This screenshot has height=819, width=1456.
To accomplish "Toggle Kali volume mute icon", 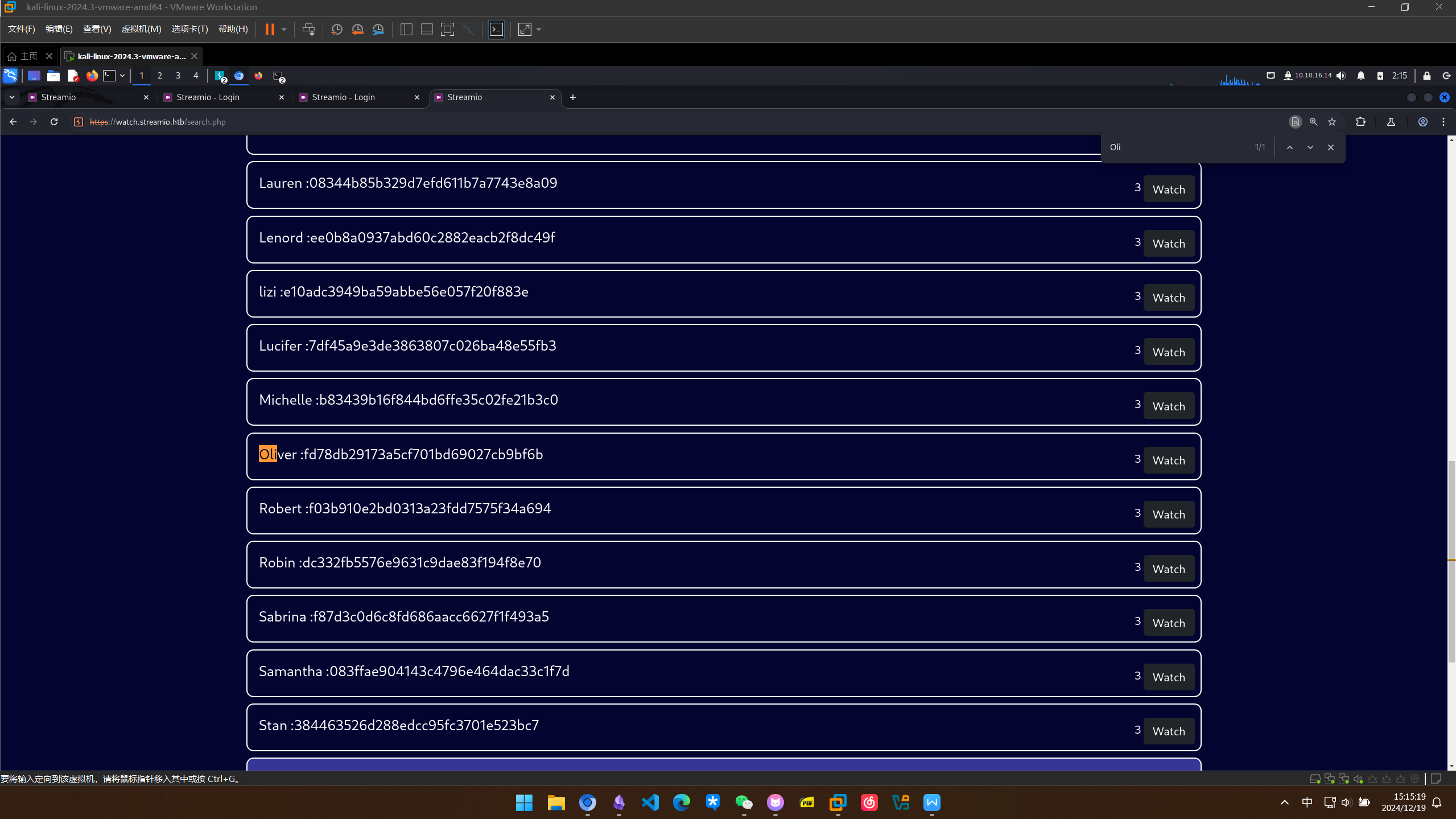I will click(1341, 76).
